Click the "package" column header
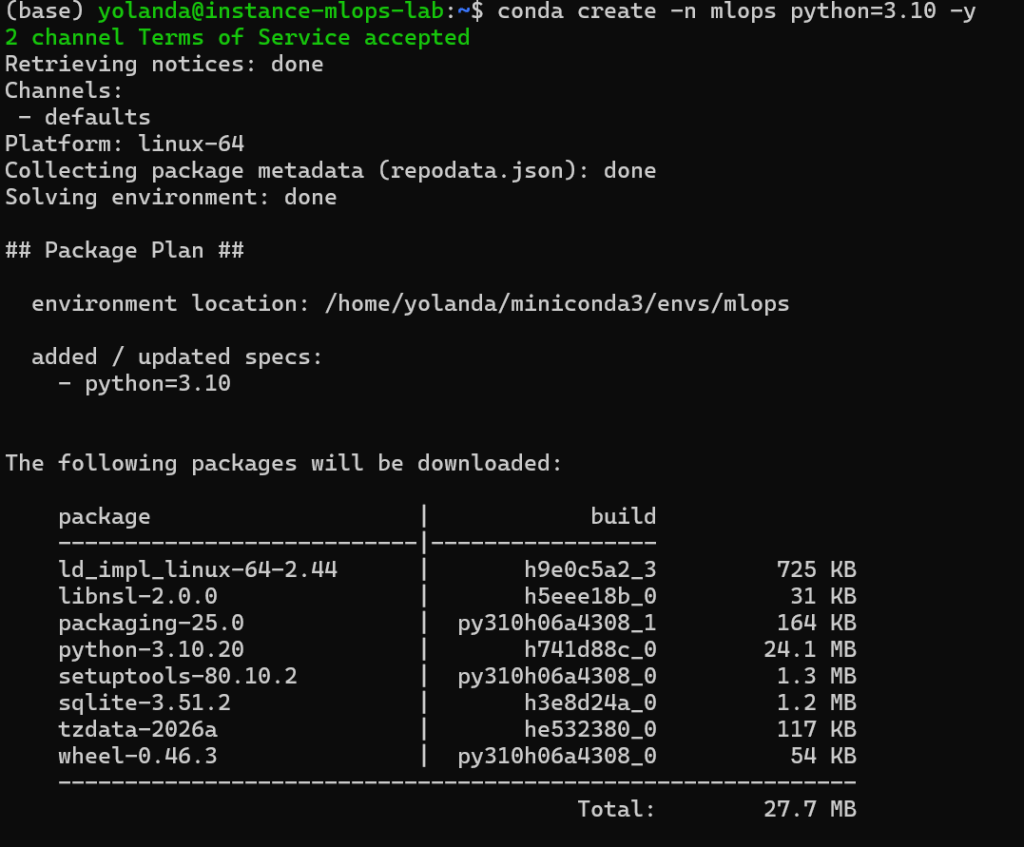Screen dimensions: 1024x847 point(104,516)
